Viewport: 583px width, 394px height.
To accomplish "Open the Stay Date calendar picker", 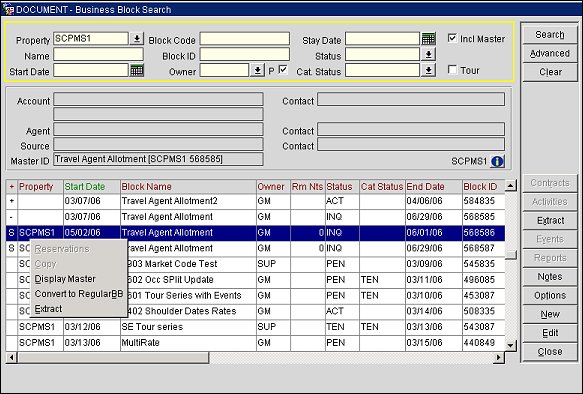I will [x=428, y=38].
